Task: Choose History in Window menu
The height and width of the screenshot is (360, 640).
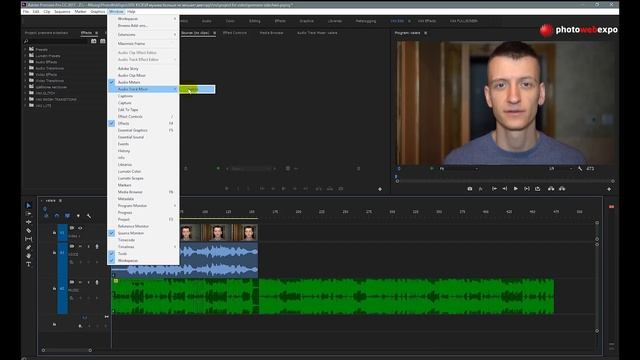Action: pos(143,151)
